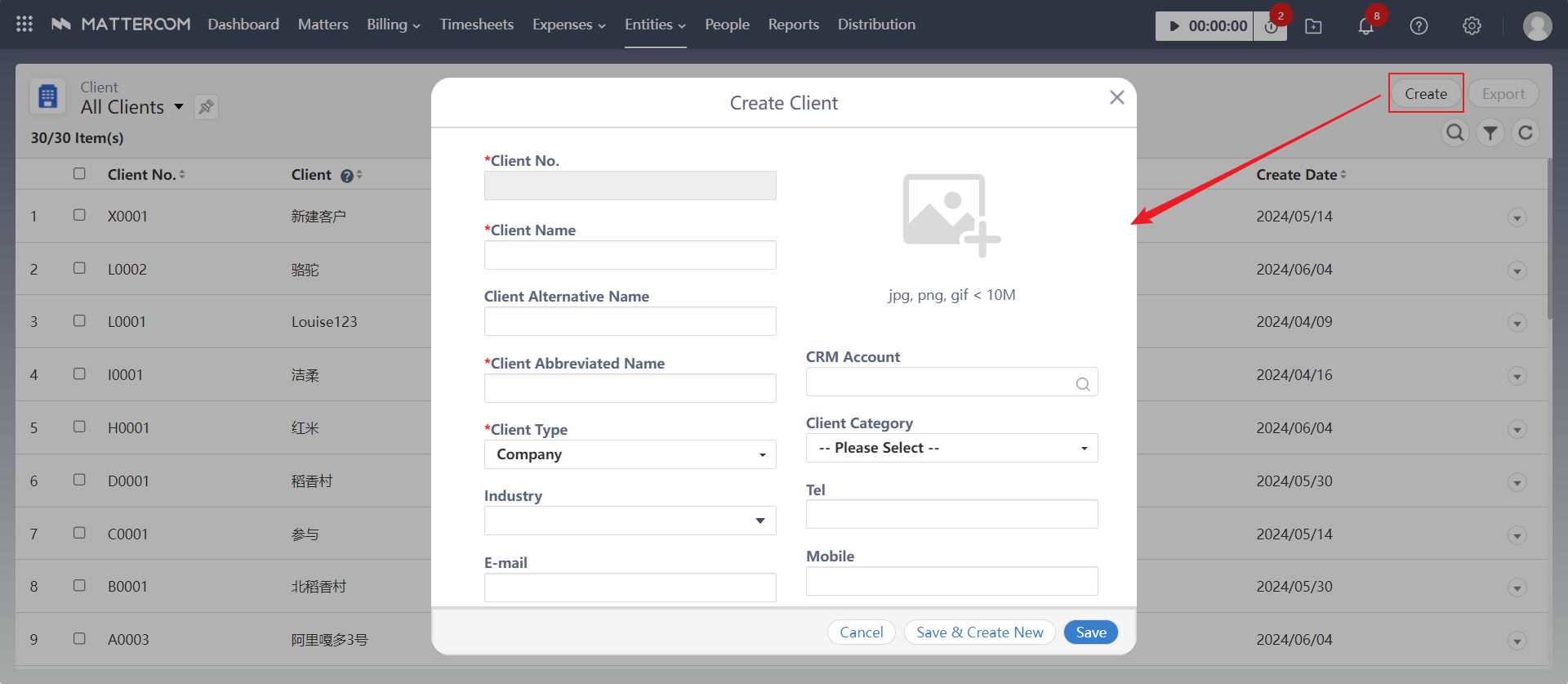1568x684 pixels.
Task: Click the Save & Create New button
Action: click(979, 633)
